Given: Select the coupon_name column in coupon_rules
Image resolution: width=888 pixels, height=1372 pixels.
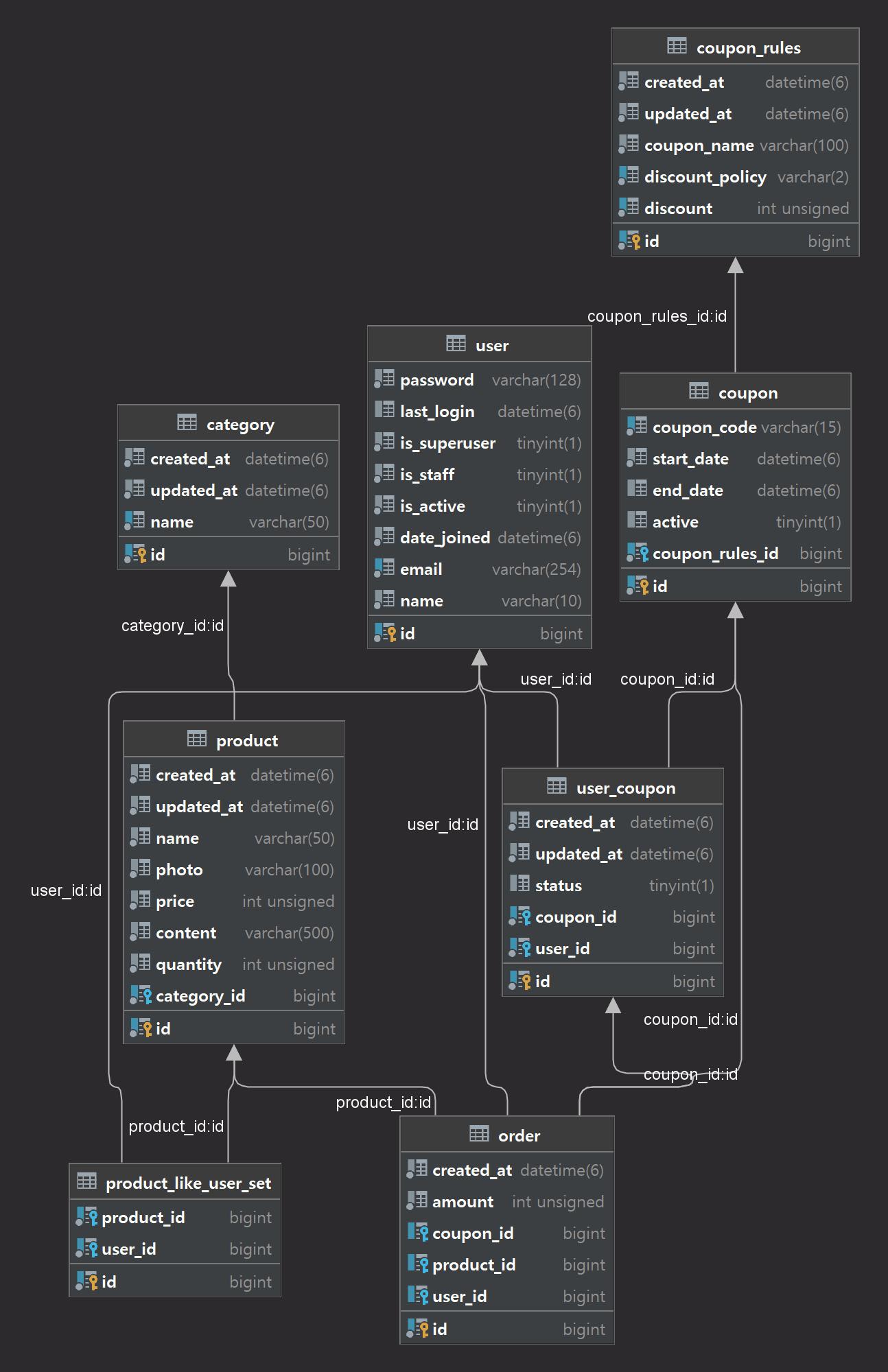Looking at the screenshot, I should [x=735, y=145].
